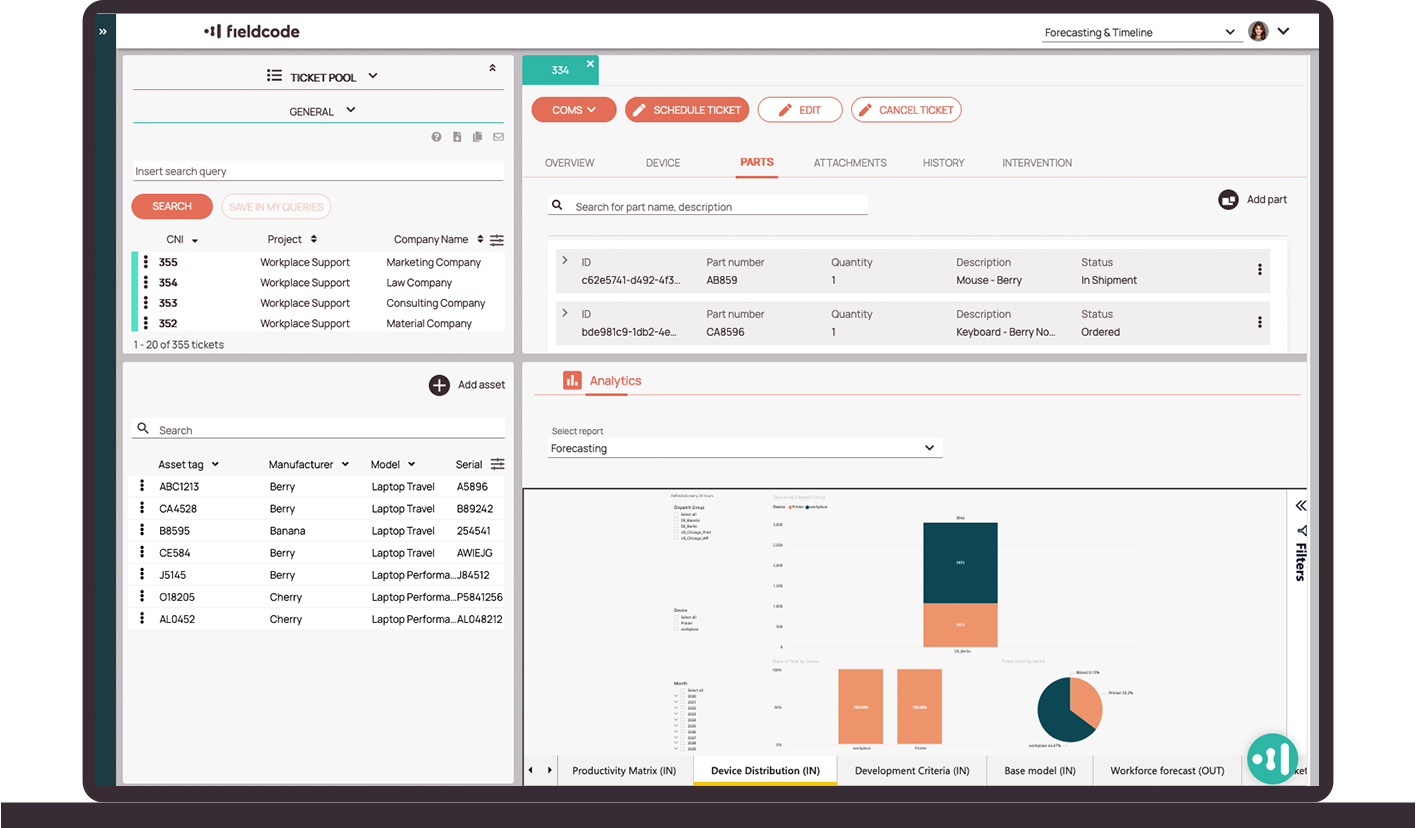Image resolution: width=1416 pixels, height=828 pixels.
Task: Click the Add part icon
Action: (x=1228, y=200)
